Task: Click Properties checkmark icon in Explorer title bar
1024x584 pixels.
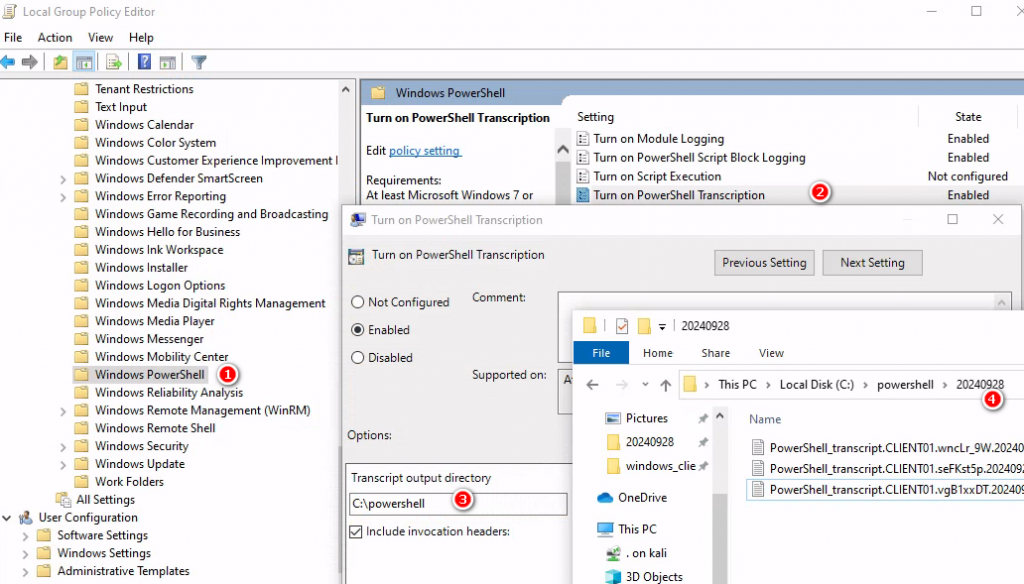Action: point(622,325)
